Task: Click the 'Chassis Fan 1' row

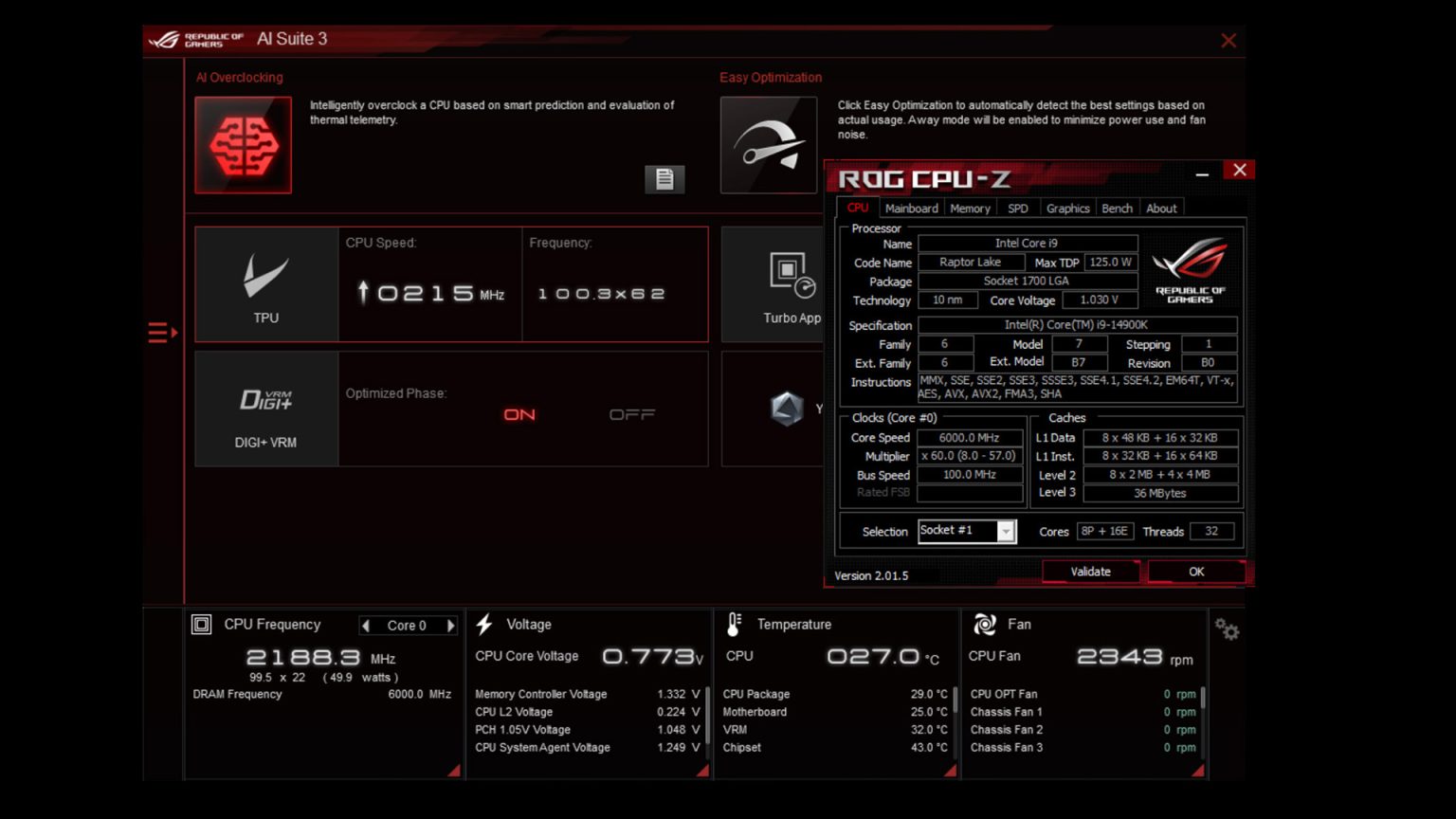Action: (1083, 712)
